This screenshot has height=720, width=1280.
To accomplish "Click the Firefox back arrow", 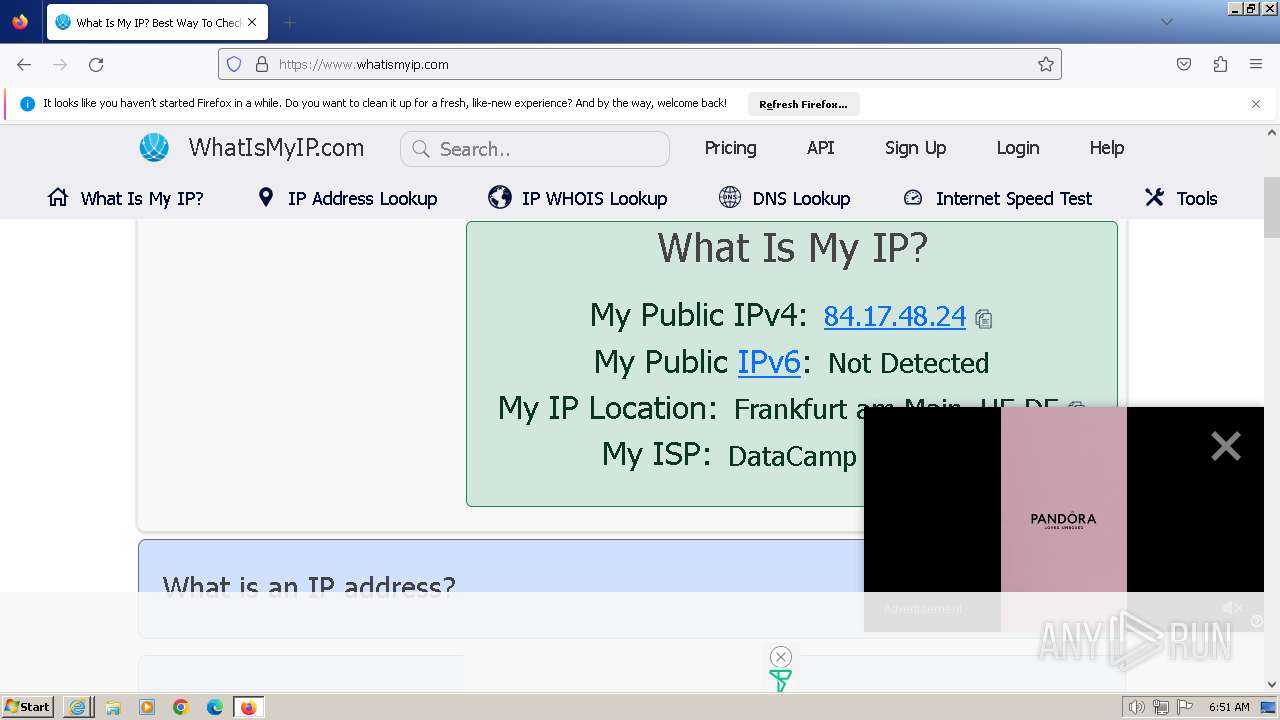I will tap(24, 64).
